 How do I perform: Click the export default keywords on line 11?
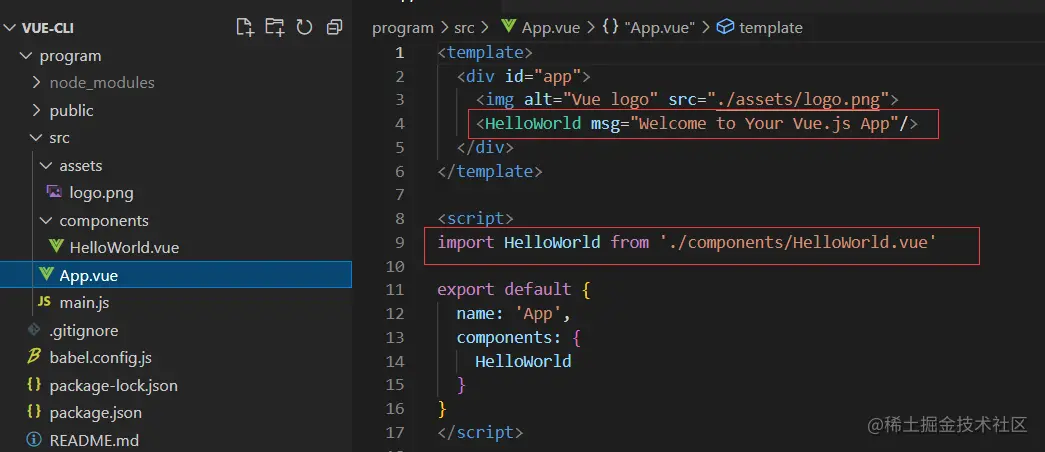click(504, 289)
